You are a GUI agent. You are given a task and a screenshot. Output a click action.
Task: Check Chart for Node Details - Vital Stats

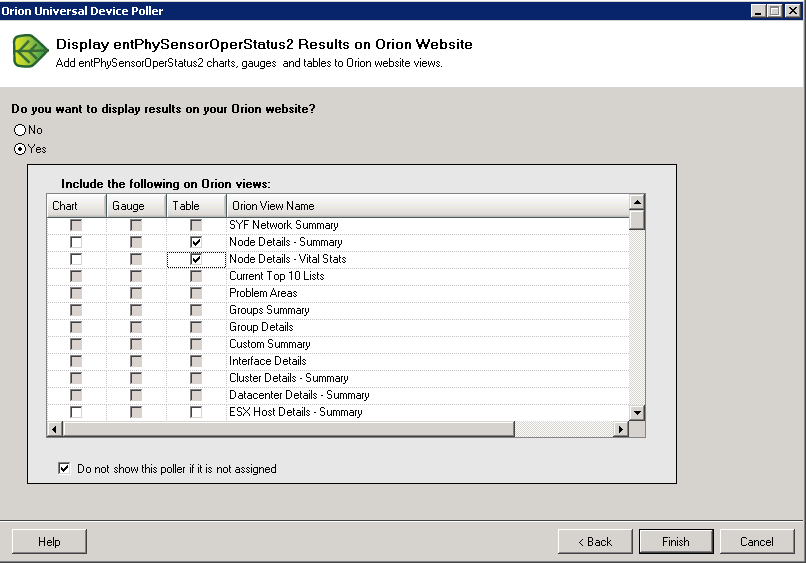click(x=76, y=259)
